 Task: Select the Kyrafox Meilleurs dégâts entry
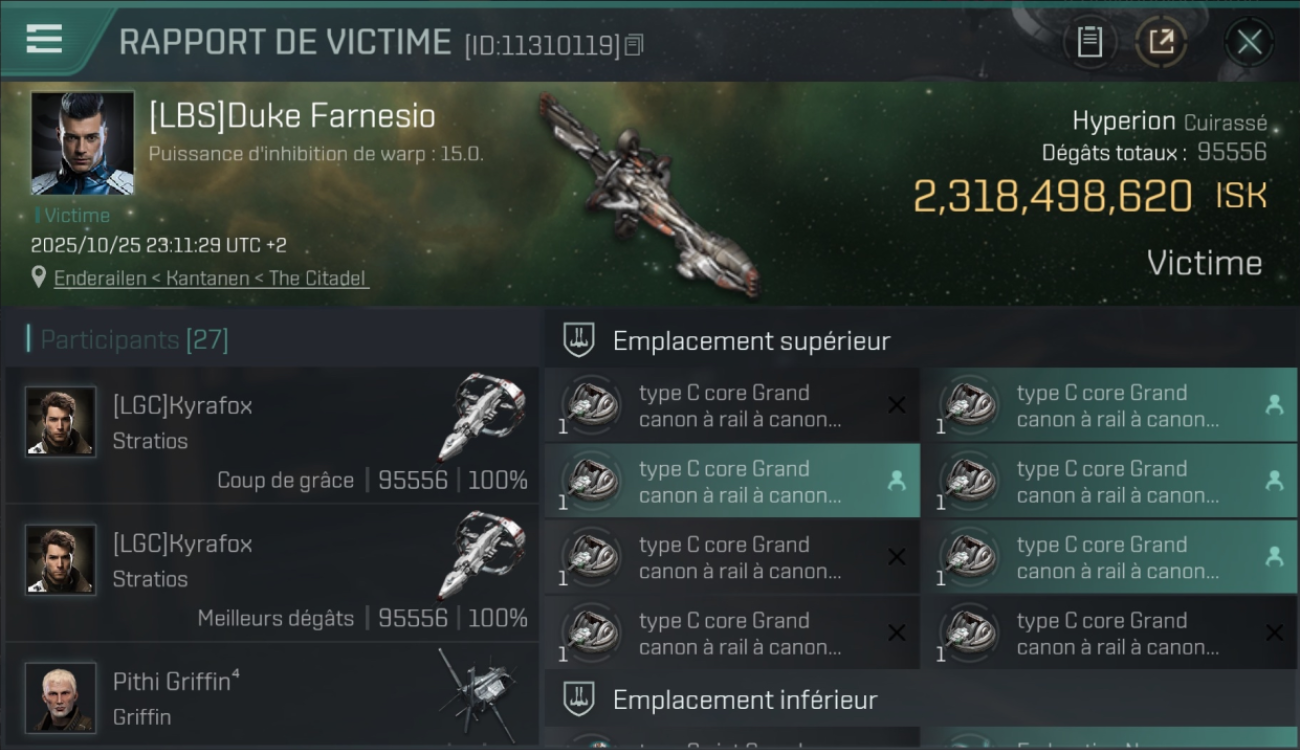click(272, 573)
